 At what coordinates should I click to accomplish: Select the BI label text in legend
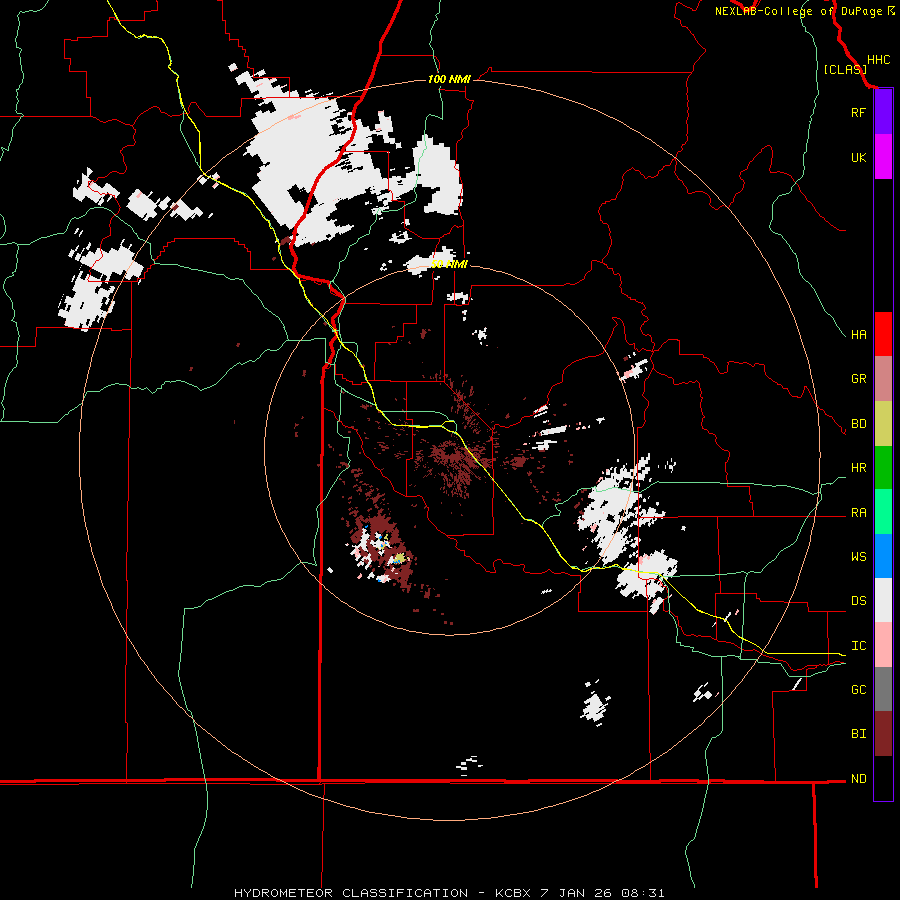click(x=858, y=734)
